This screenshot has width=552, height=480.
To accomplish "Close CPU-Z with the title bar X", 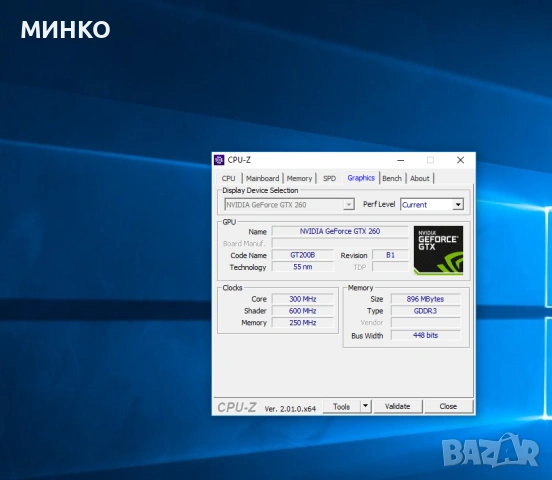I will pos(460,160).
